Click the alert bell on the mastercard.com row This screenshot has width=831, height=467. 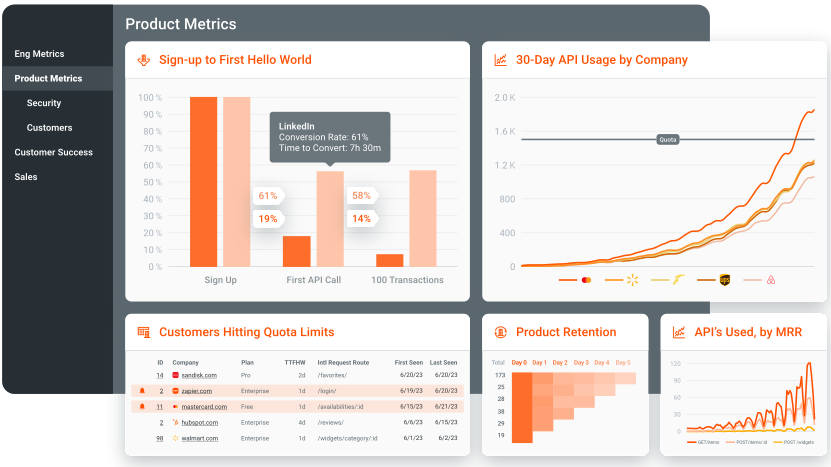click(x=142, y=407)
